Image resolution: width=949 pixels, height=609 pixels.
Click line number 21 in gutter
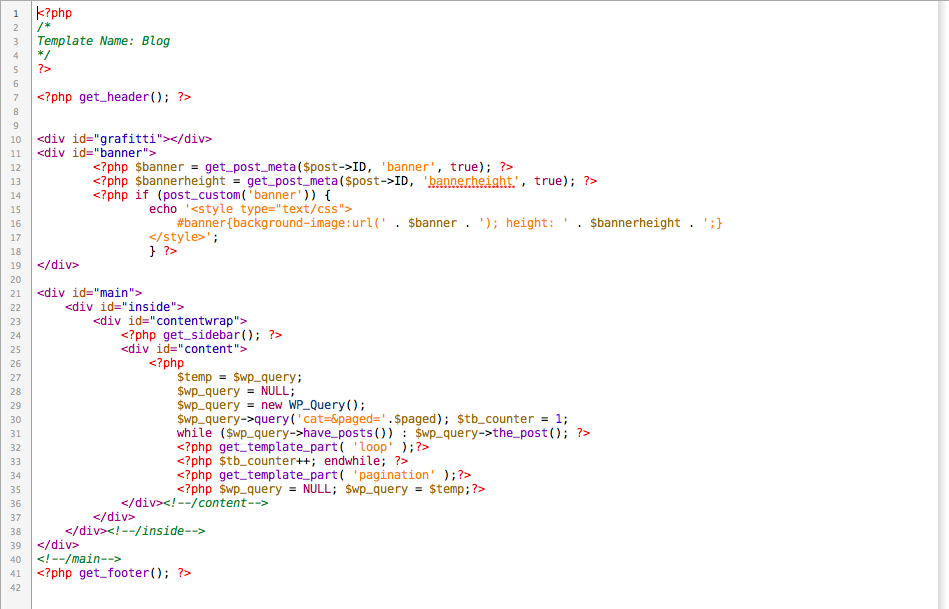(15, 294)
